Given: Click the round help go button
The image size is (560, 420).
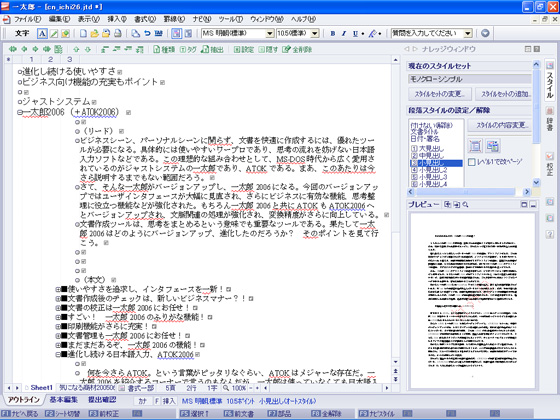Looking at the screenshot, I should pyautogui.click(x=485, y=33).
